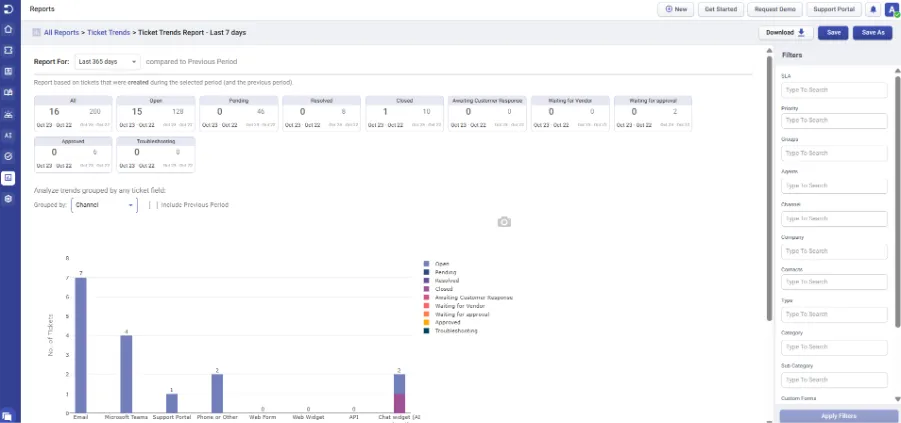Click the Save As button
This screenshot has width=901, height=423.
(873, 33)
